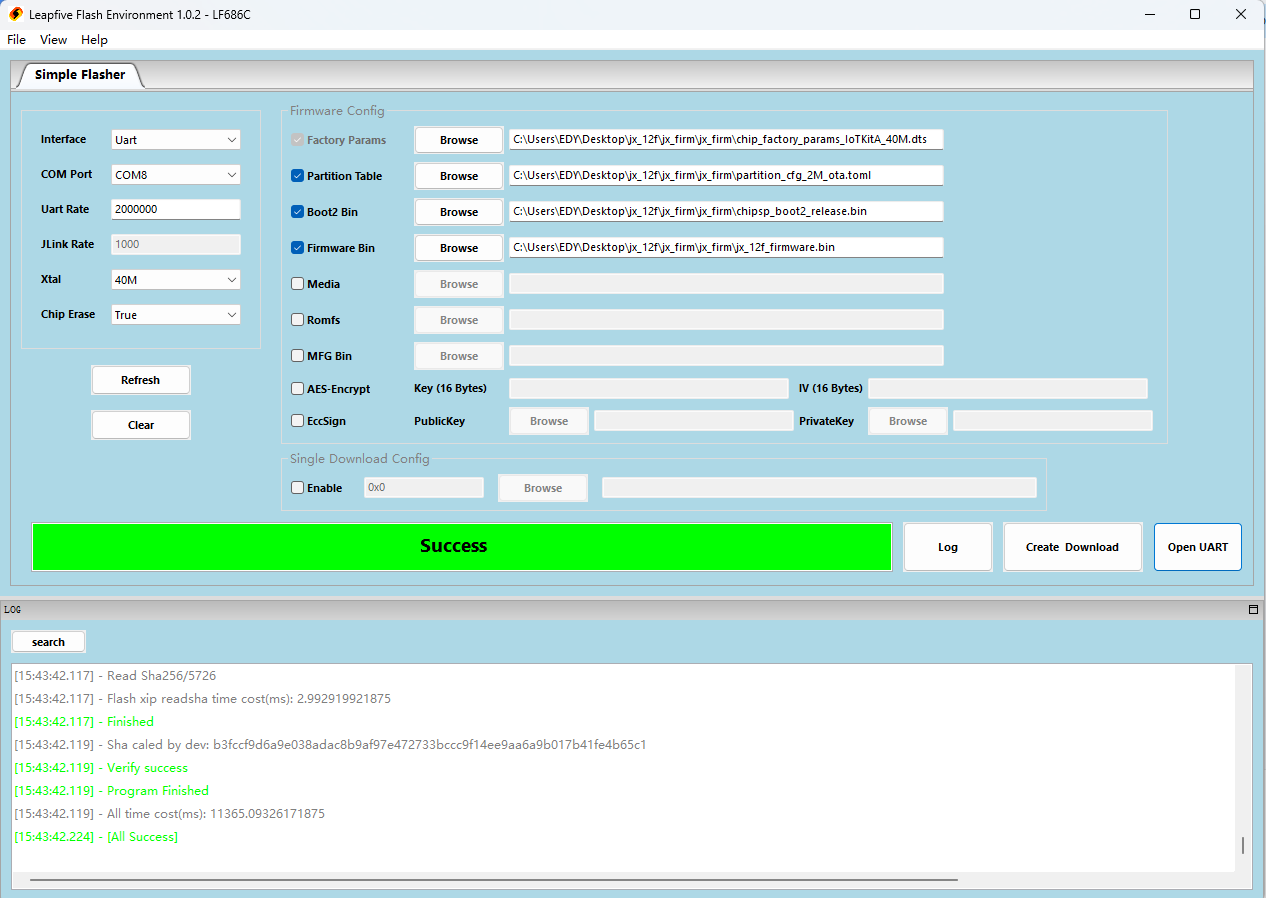
Task: Click the Leapfive app icon in title bar
Action: pos(16,15)
